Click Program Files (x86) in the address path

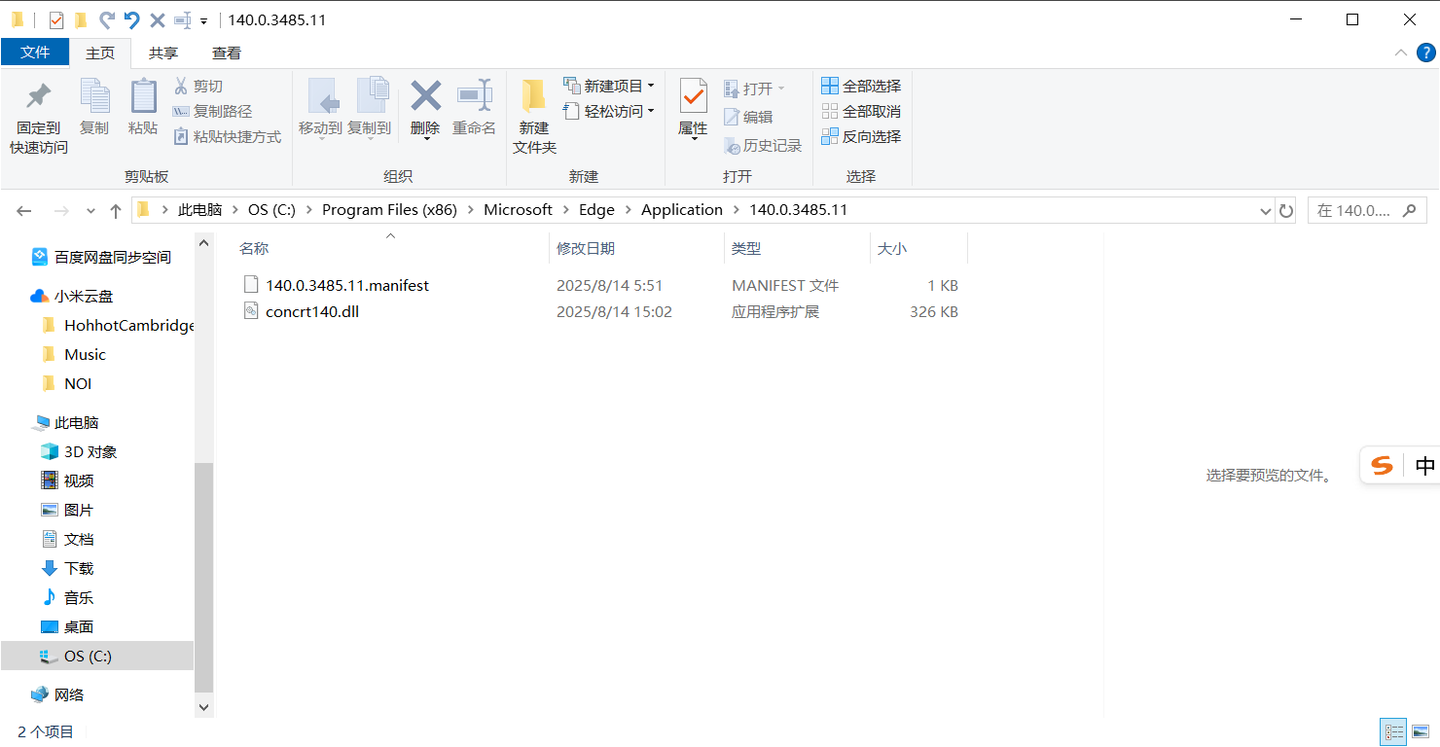coord(389,209)
